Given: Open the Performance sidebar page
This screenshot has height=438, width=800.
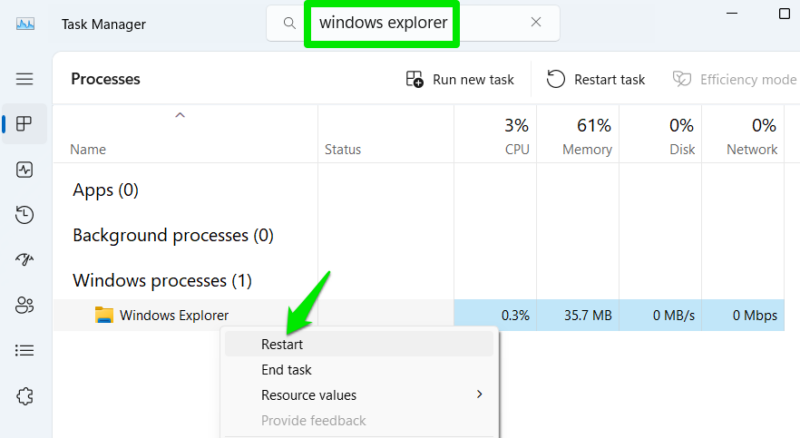Looking at the screenshot, I should [24, 169].
